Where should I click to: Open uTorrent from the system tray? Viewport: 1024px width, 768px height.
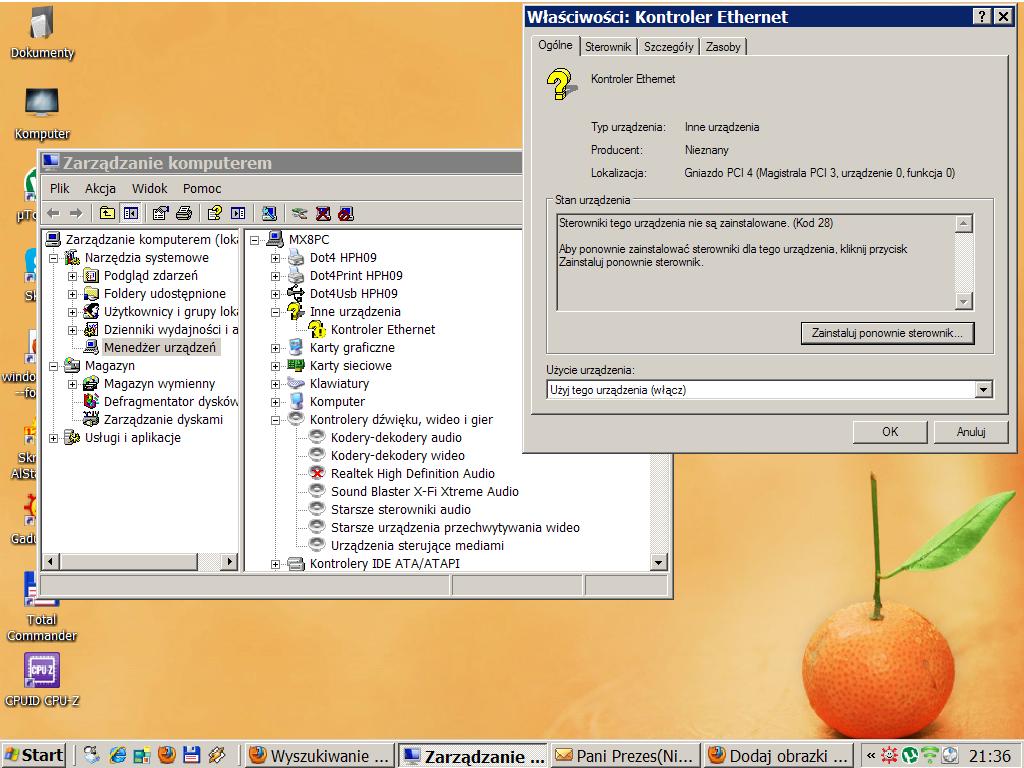click(x=910, y=755)
